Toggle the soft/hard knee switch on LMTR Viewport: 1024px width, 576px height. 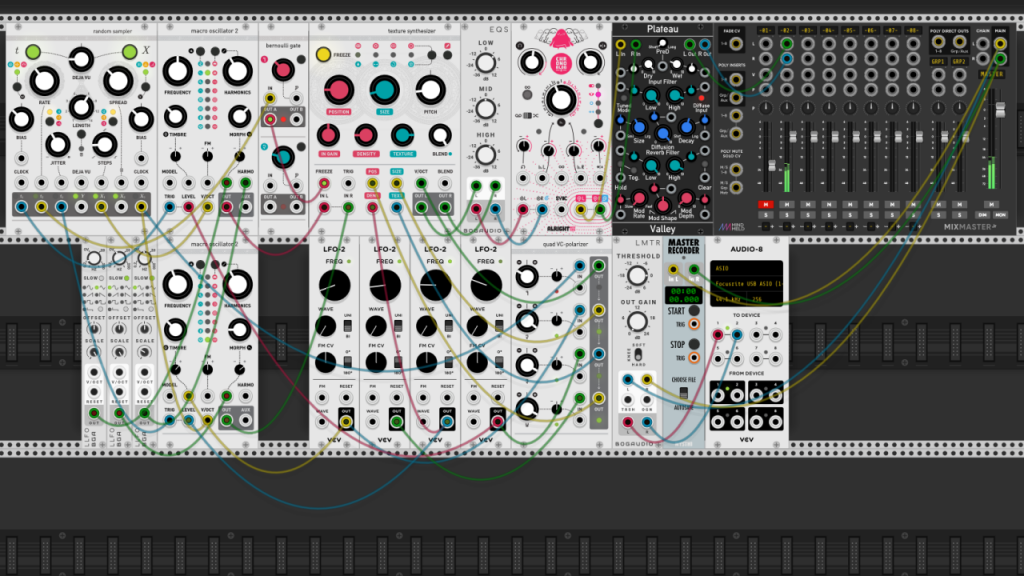638,355
